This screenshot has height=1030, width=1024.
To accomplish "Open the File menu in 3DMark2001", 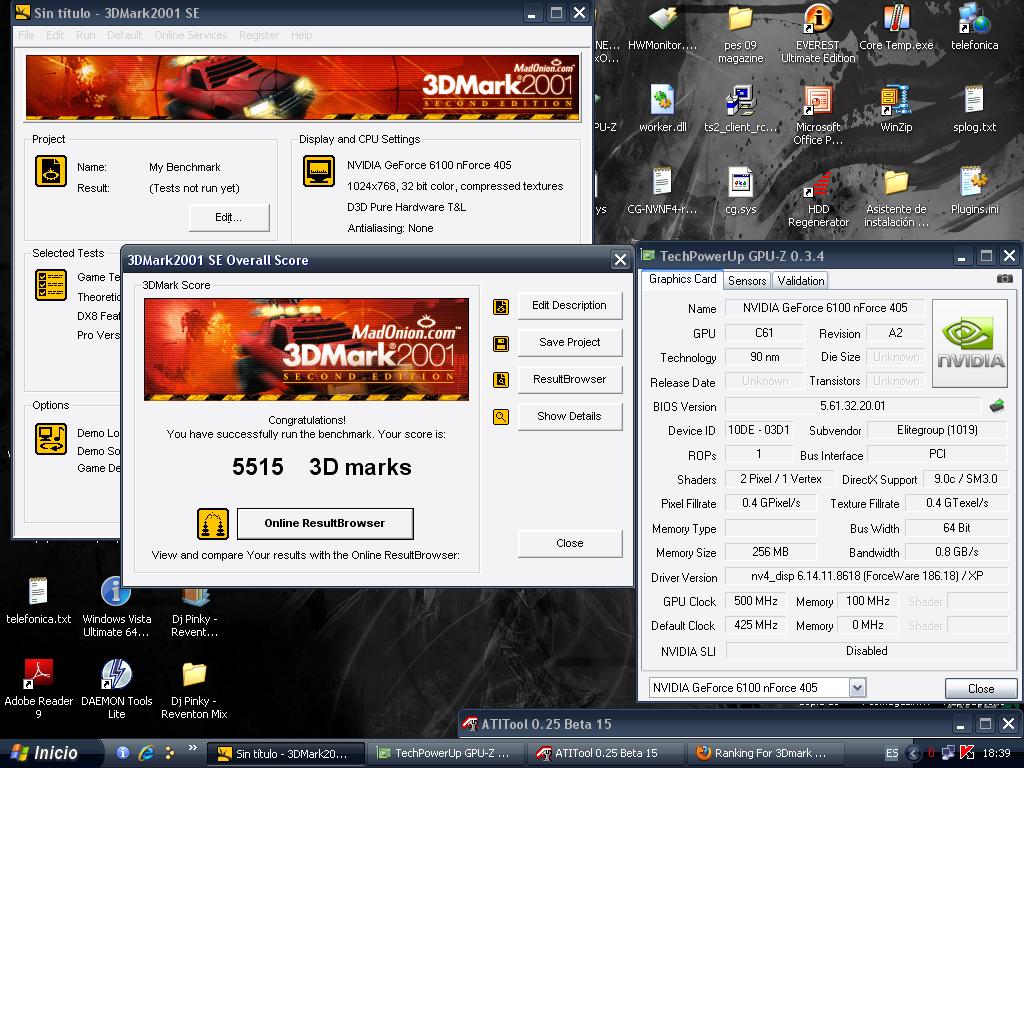I will pos(26,35).
